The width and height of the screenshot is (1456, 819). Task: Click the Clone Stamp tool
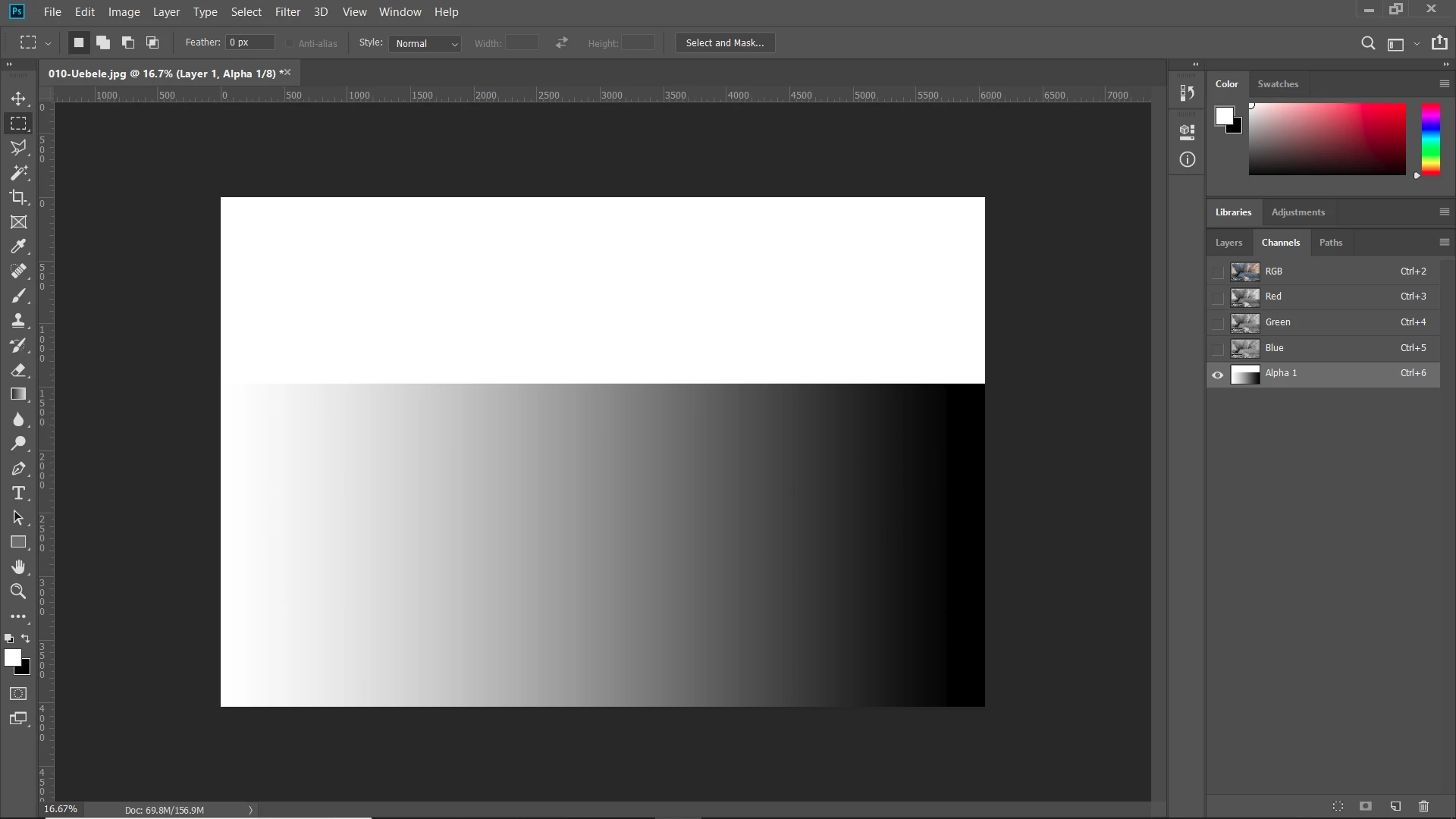point(18,320)
